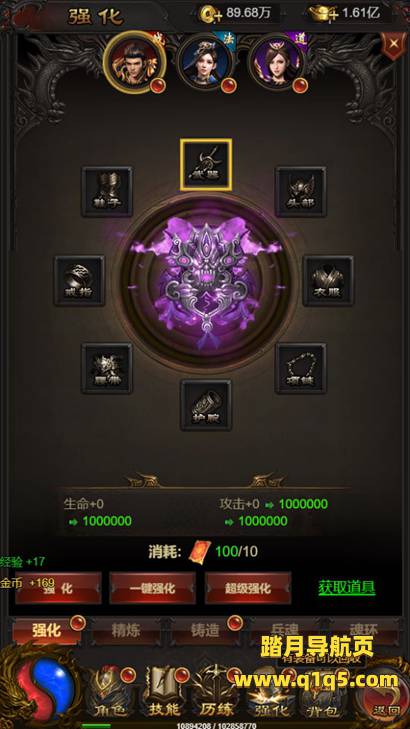This screenshot has width=410, height=729.
Task: Select the weapon (武器) equipment slot
Action: (206, 165)
